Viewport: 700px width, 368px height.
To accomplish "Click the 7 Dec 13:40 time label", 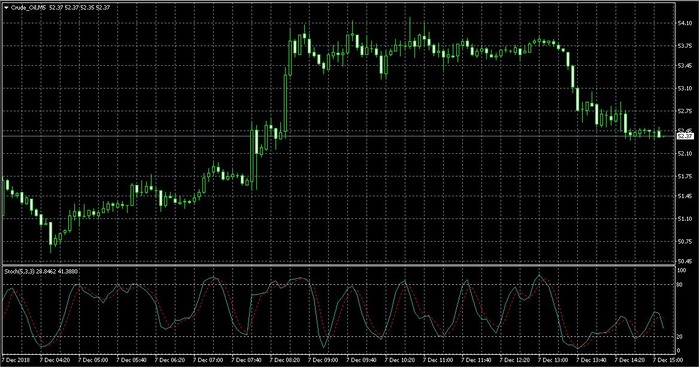I will (592, 360).
